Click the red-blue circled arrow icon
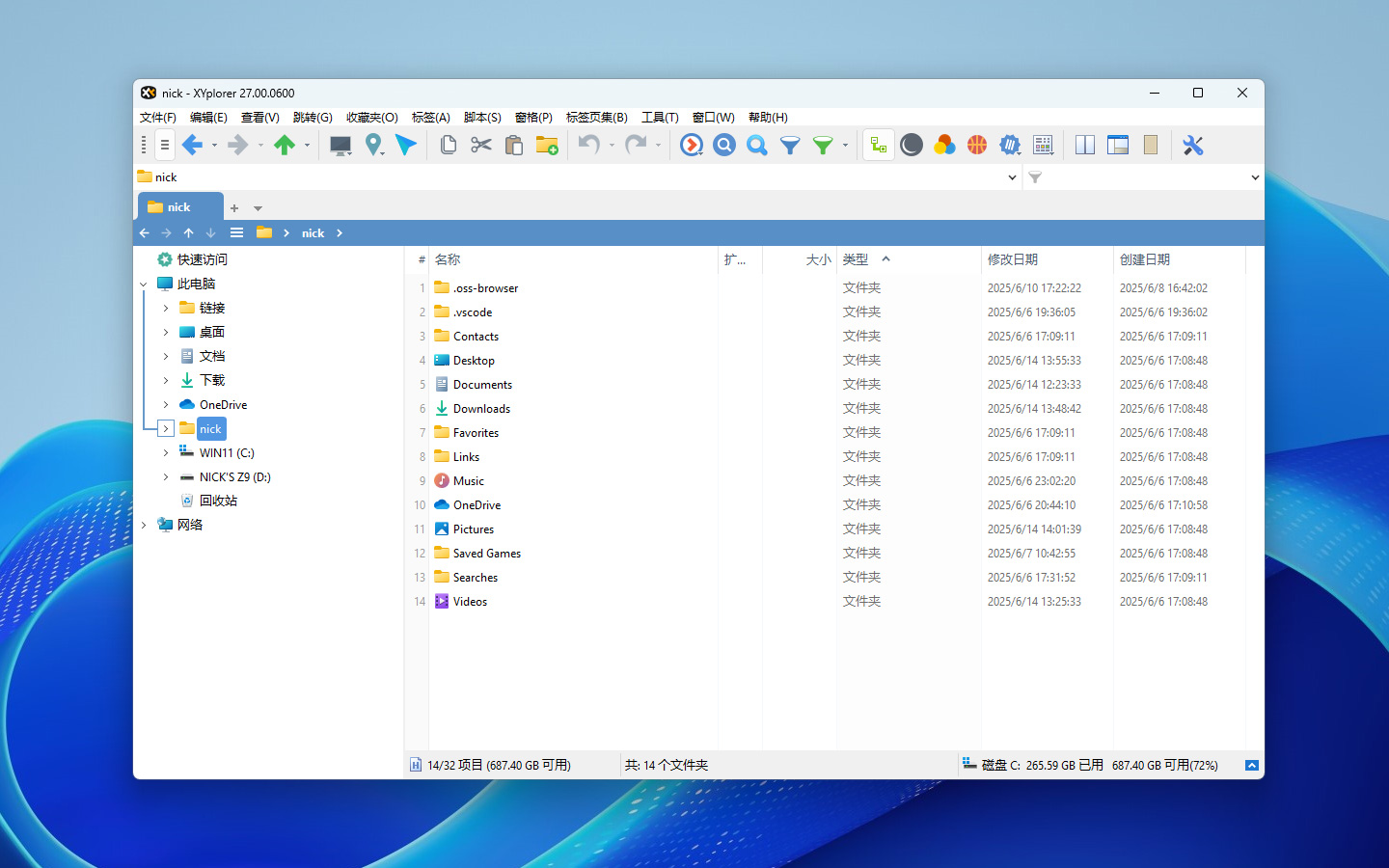 click(692, 146)
